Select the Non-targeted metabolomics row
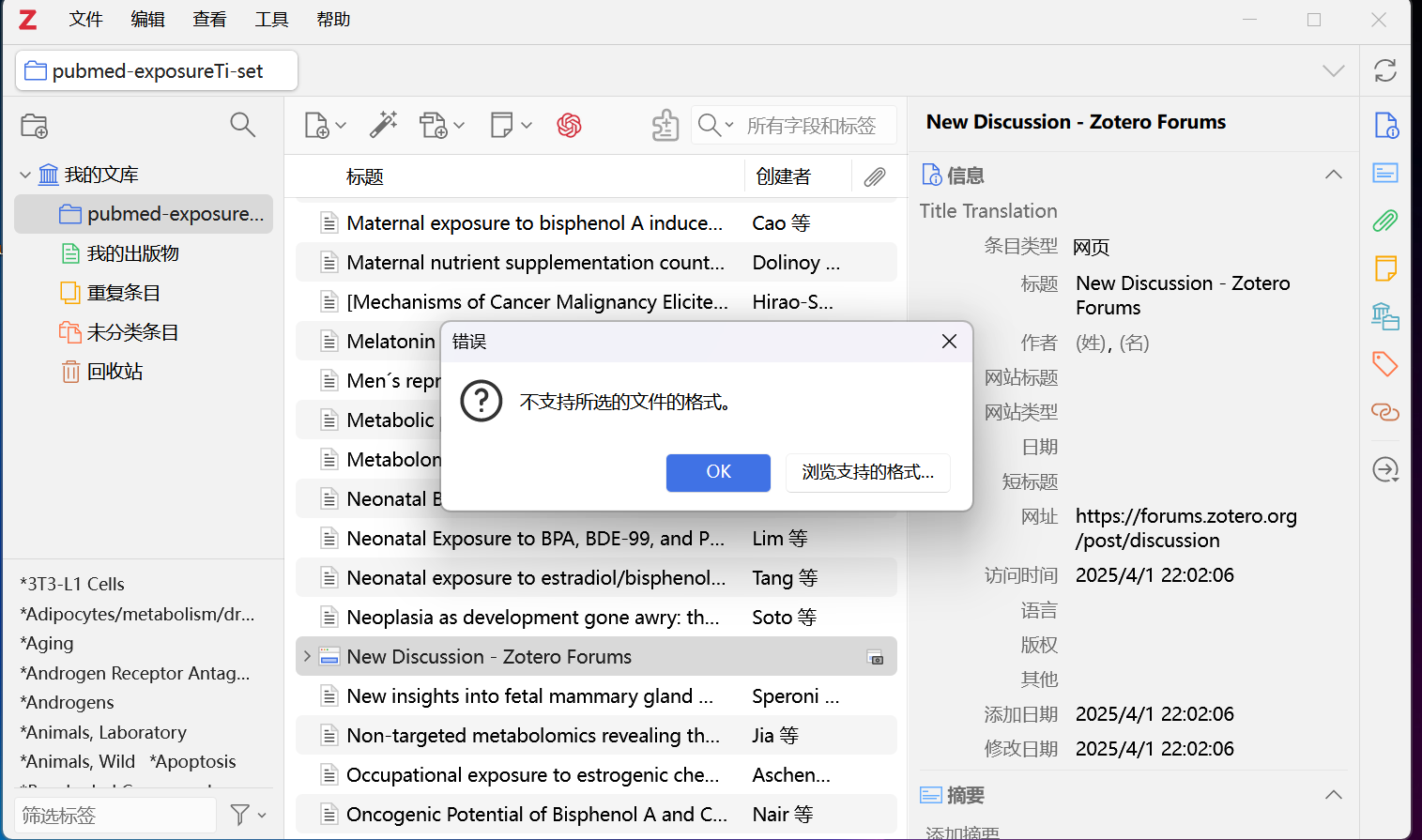The height and width of the screenshot is (840, 1422). 596,736
